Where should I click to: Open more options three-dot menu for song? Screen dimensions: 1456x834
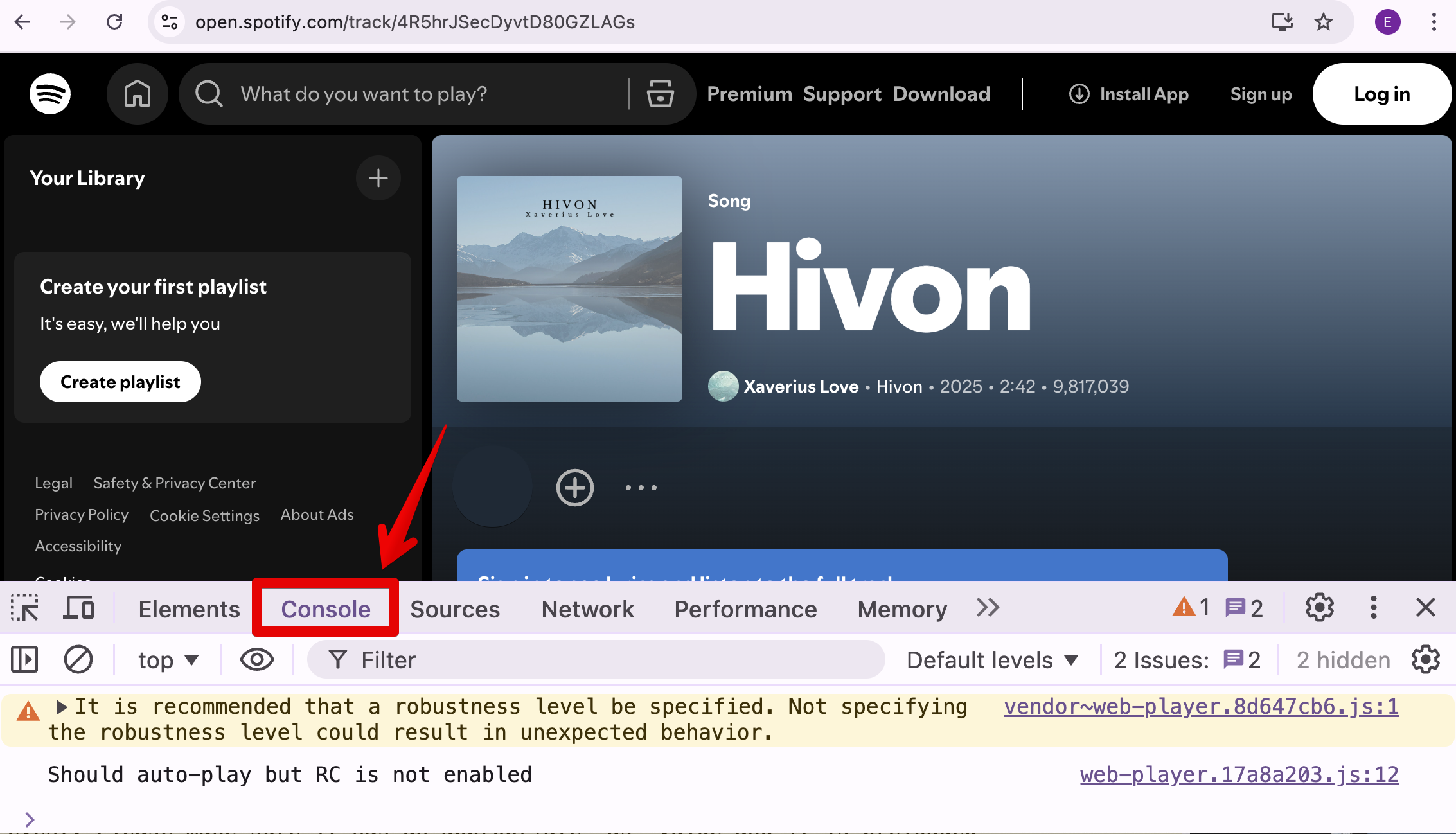[641, 488]
